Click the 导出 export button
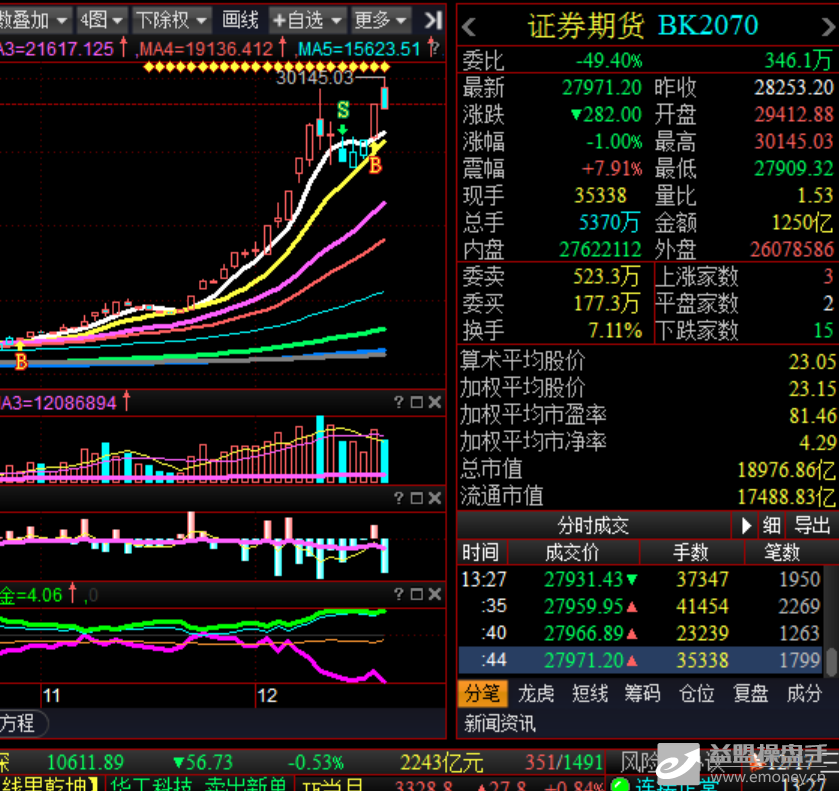 coord(812,525)
